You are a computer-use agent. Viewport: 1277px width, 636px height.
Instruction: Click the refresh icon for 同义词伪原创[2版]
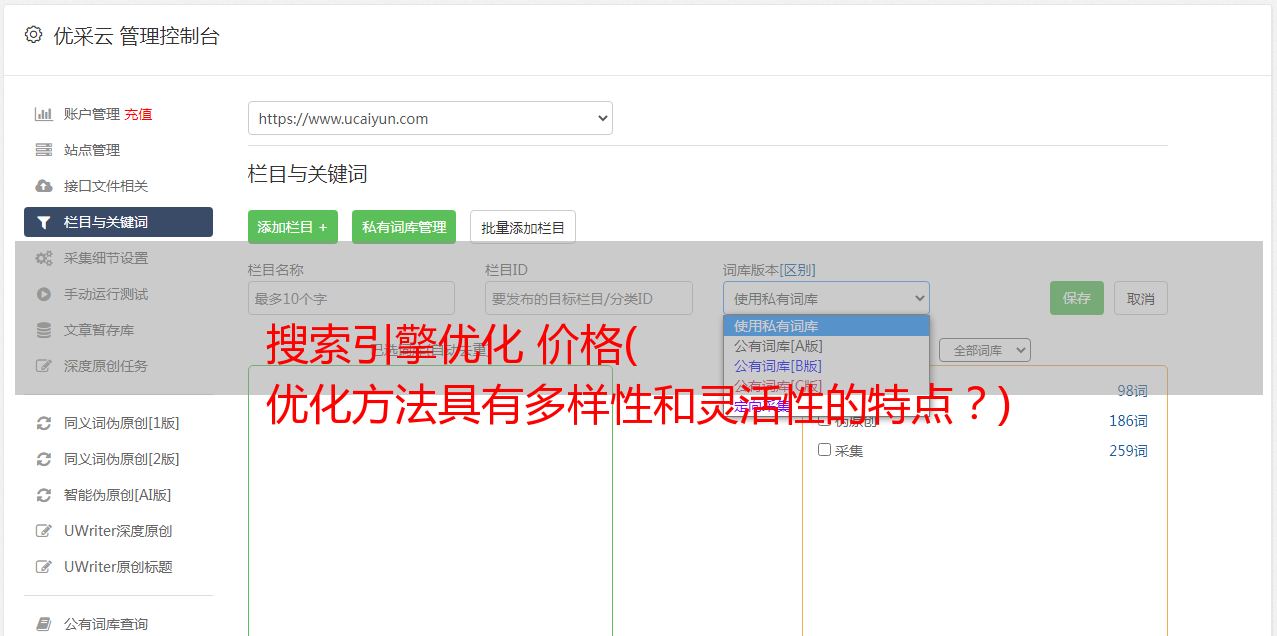point(44,459)
